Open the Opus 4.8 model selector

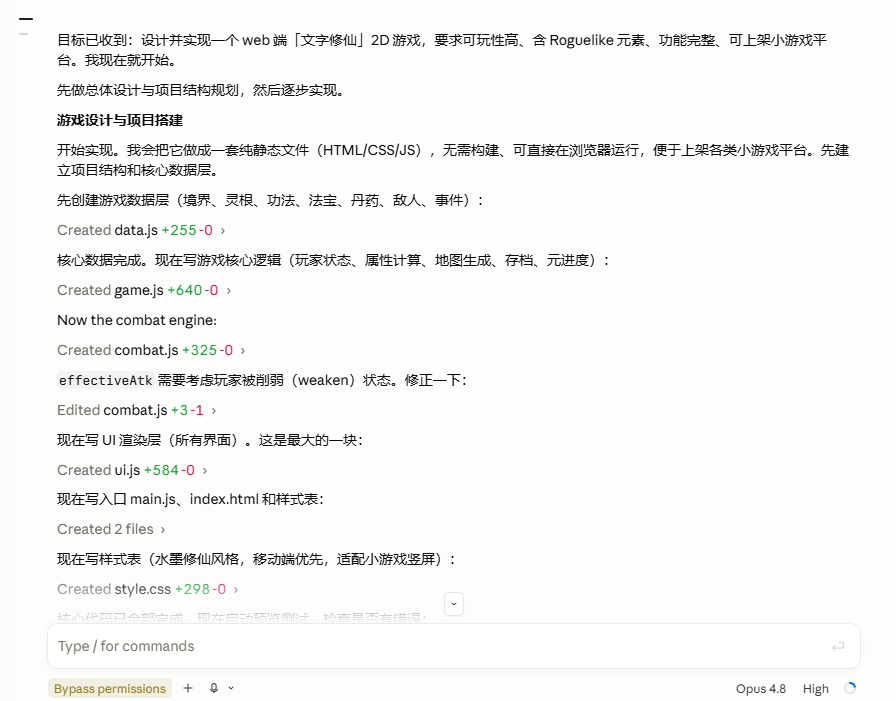pyautogui.click(x=761, y=688)
